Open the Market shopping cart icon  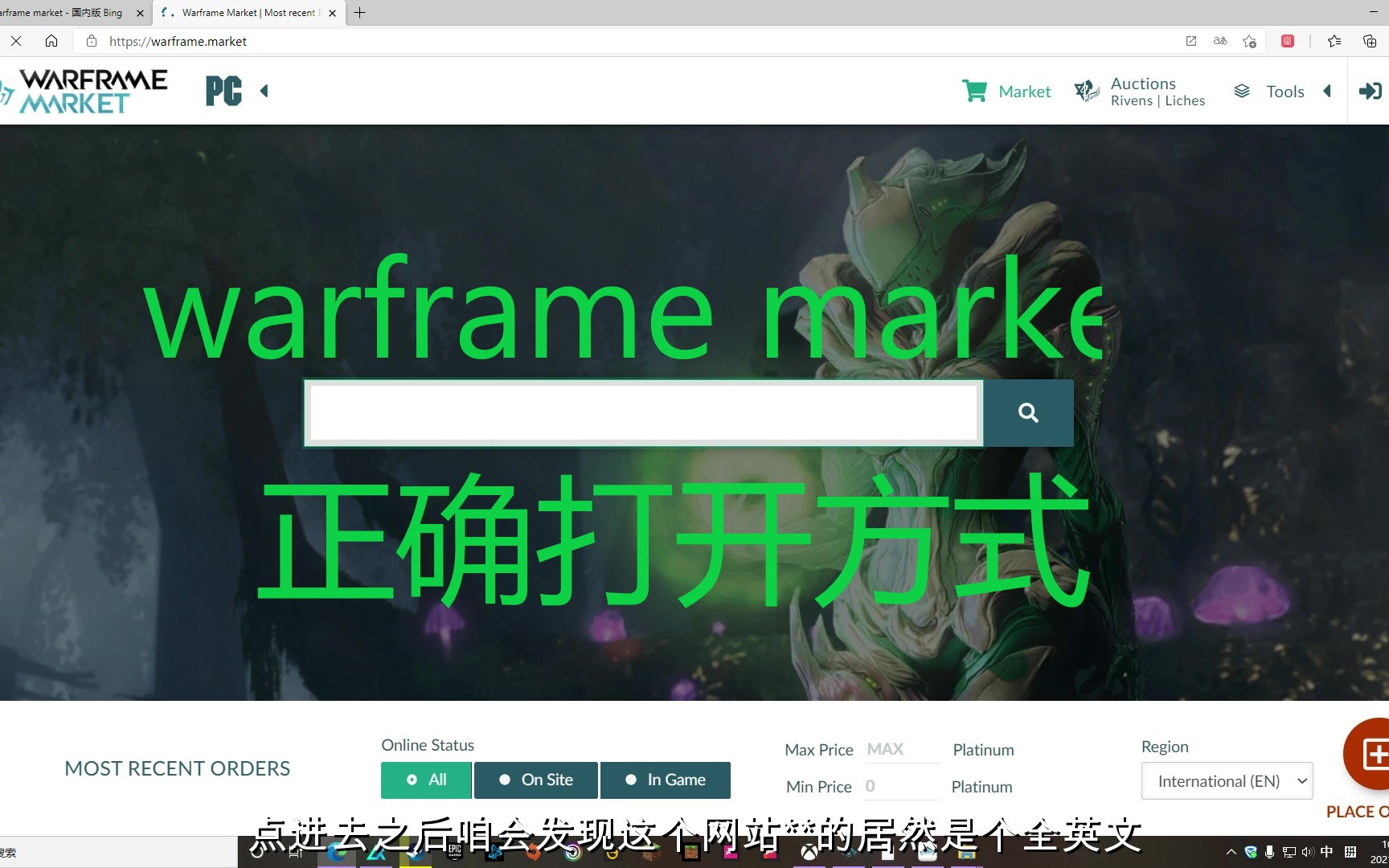(x=974, y=92)
